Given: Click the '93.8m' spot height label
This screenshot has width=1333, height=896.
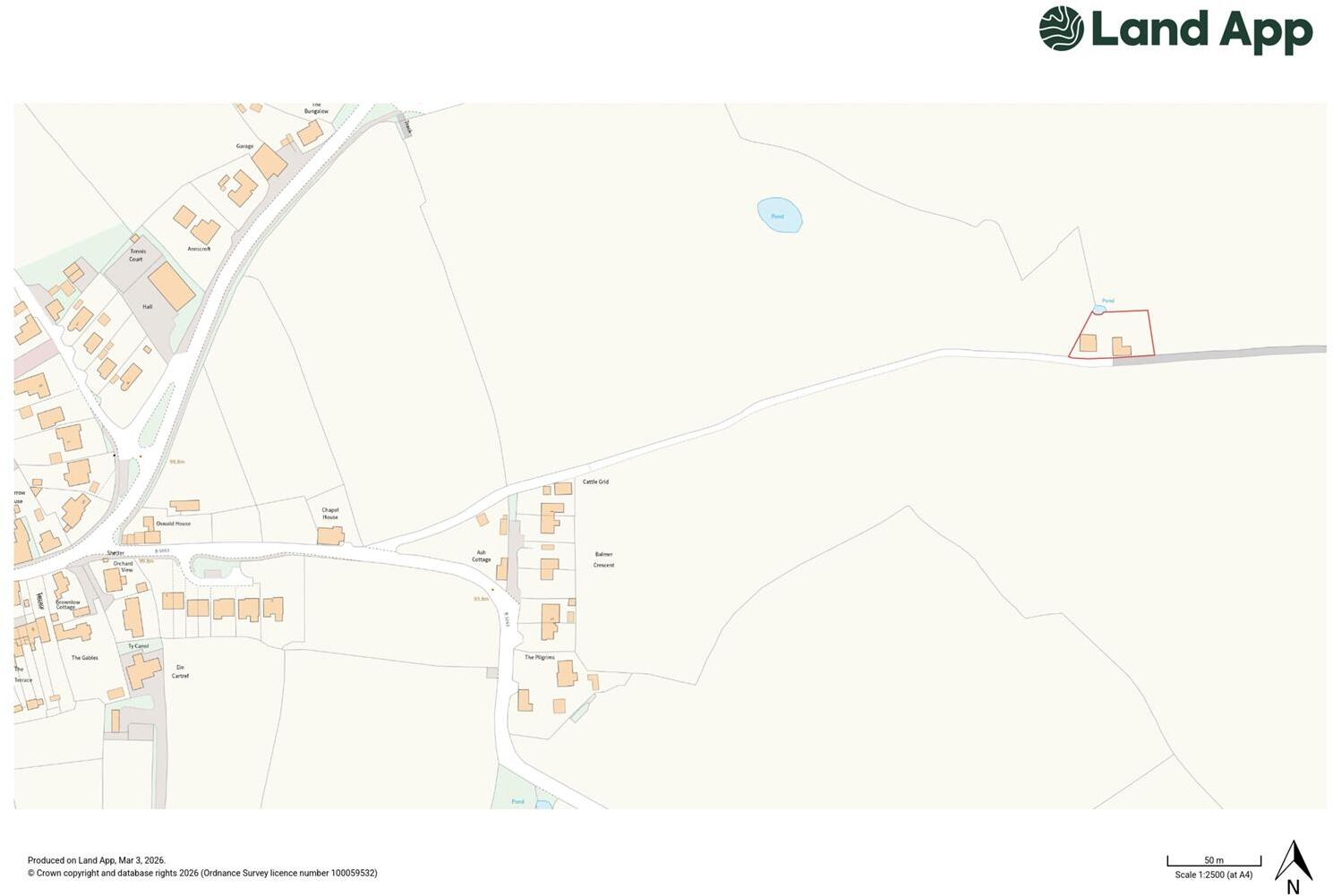Looking at the screenshot, I should point(482,599).
